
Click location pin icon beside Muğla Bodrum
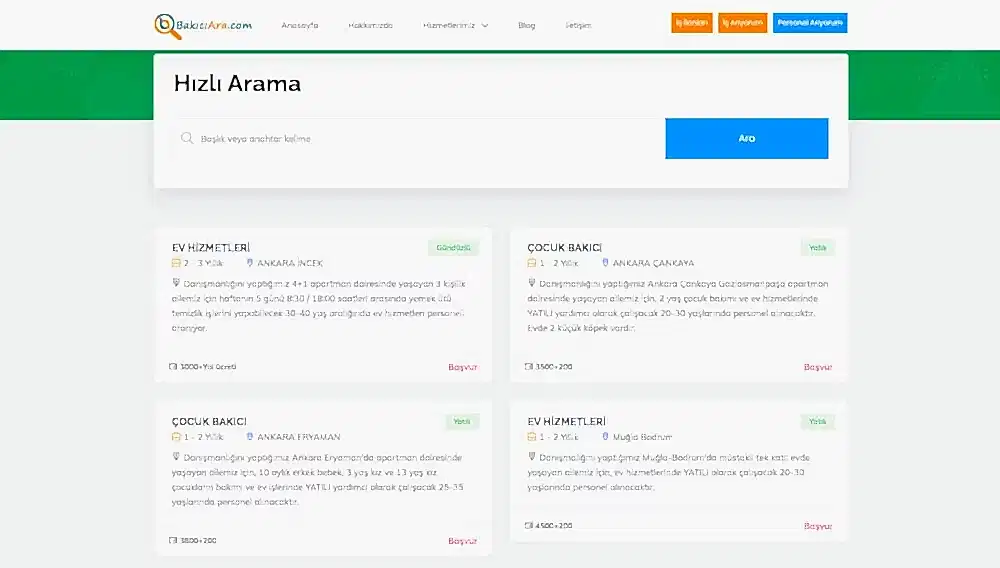click(x=606, y=437)
